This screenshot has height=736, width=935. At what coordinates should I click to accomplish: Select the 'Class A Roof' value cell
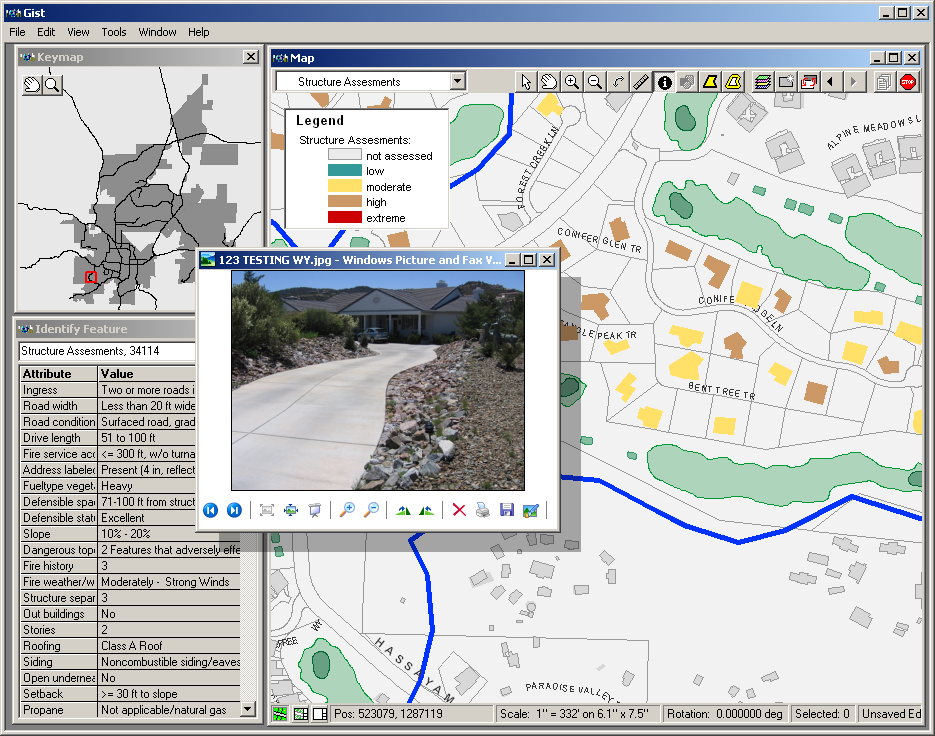(x=169, y=646)
